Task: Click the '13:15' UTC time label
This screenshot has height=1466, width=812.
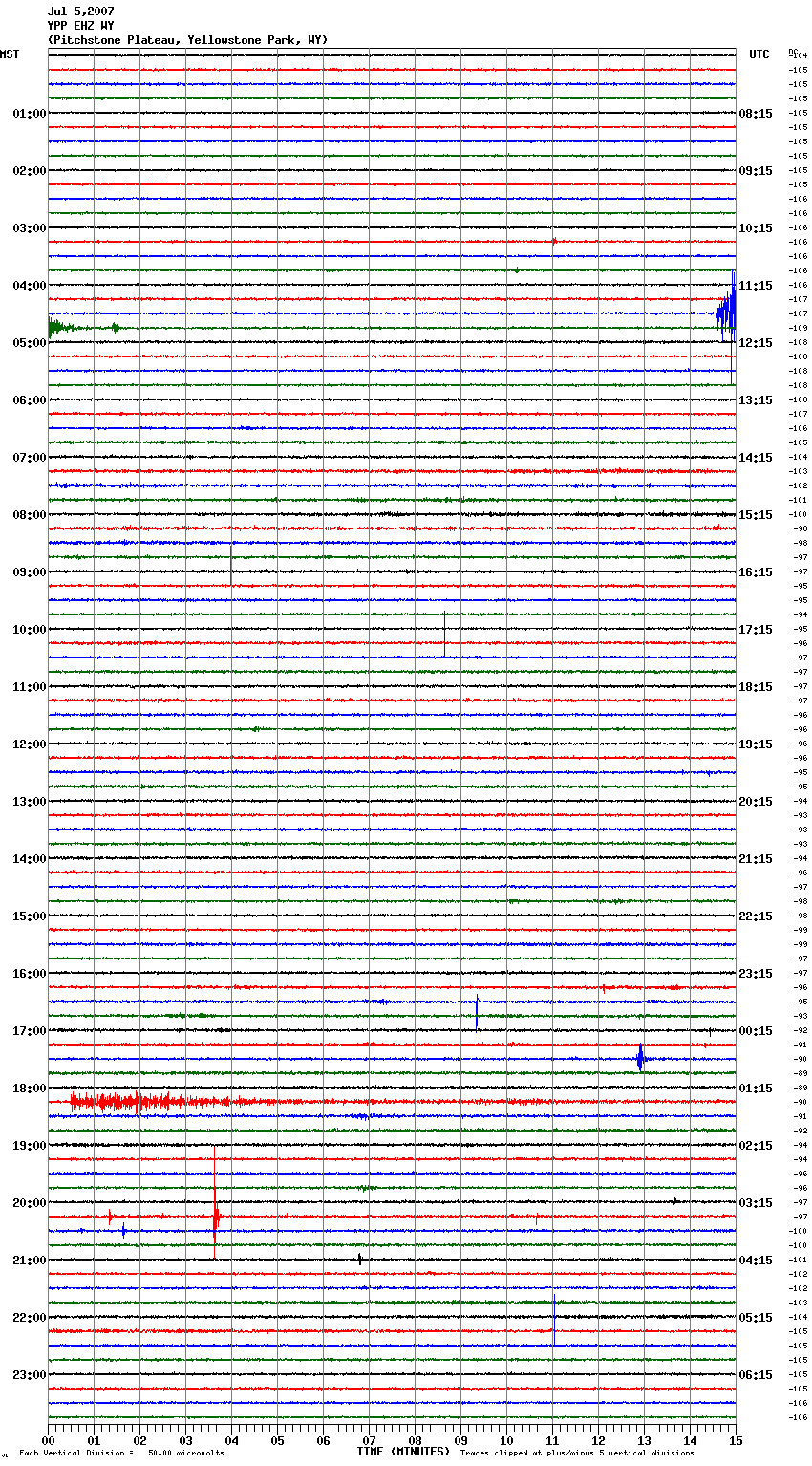Action: click(756, 400)
